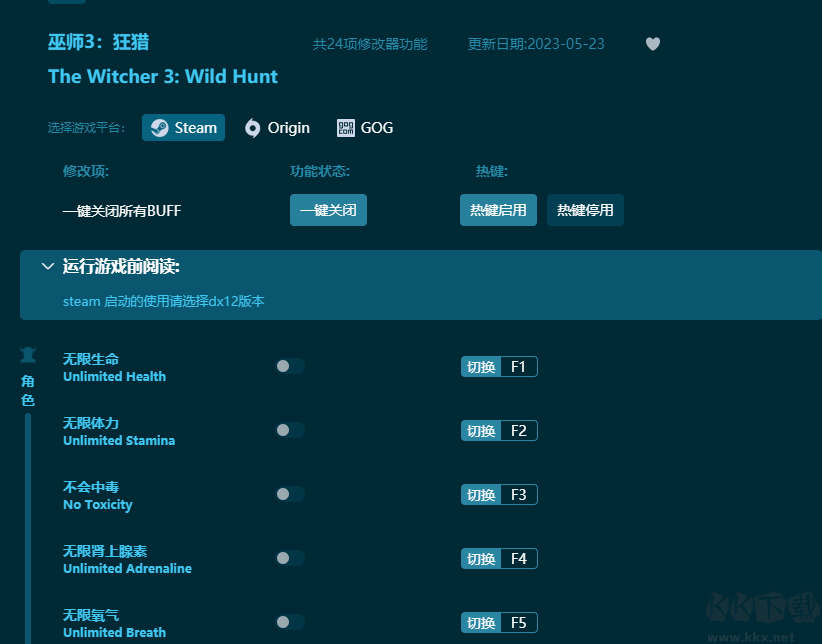Click the 一键关闭 button
The height and width of the screenshot is (644, 822).
click(x=328, y=210)
